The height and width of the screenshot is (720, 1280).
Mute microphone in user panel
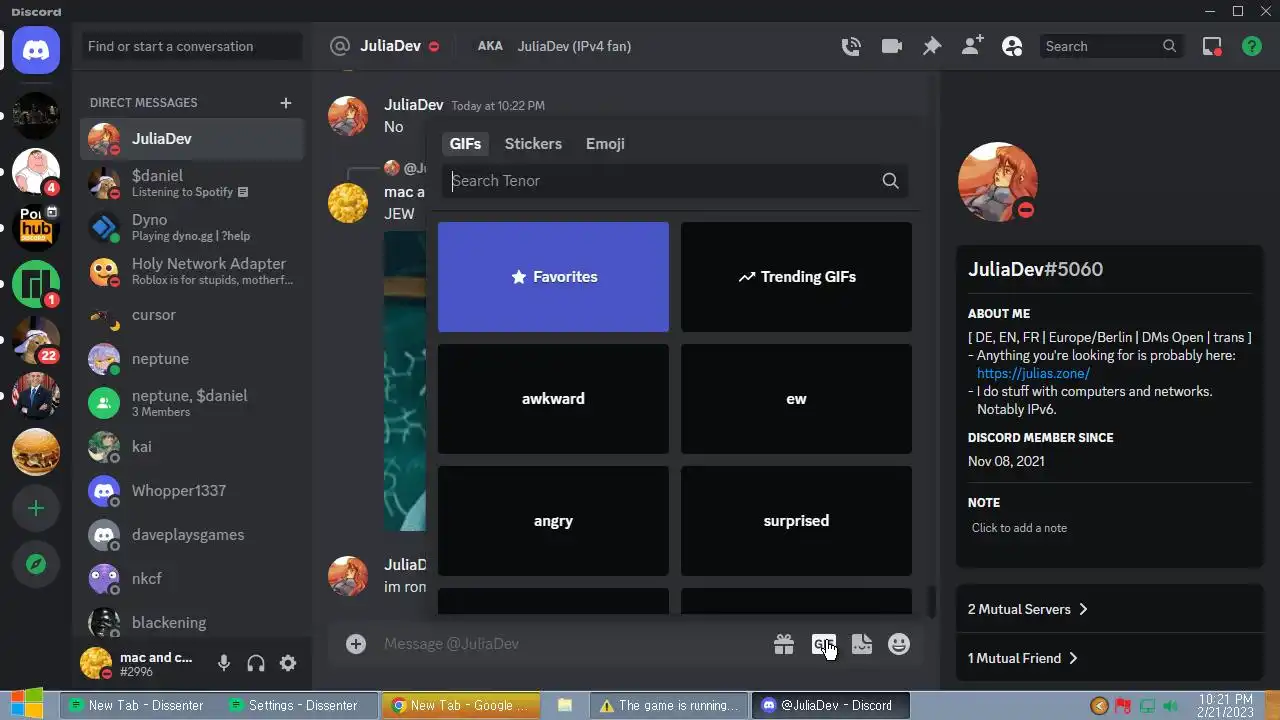click(224, 663)
